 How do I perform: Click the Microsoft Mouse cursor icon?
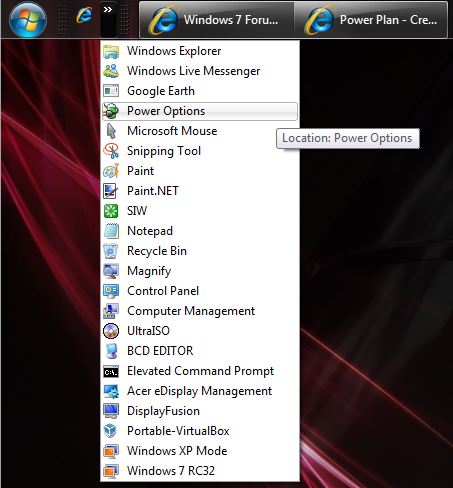tap(111, 131)
